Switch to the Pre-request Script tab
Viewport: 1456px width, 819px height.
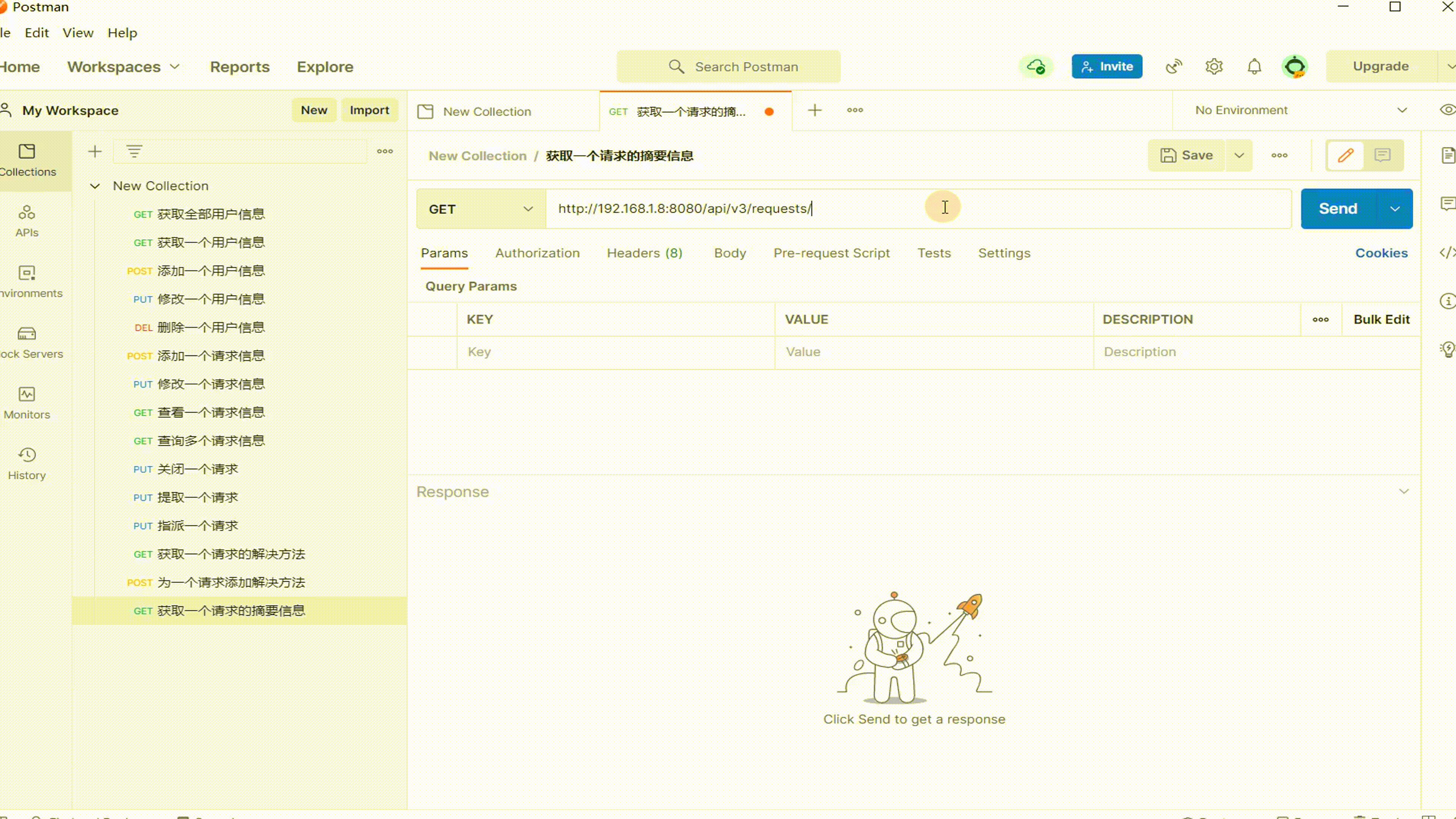point(832,253)
